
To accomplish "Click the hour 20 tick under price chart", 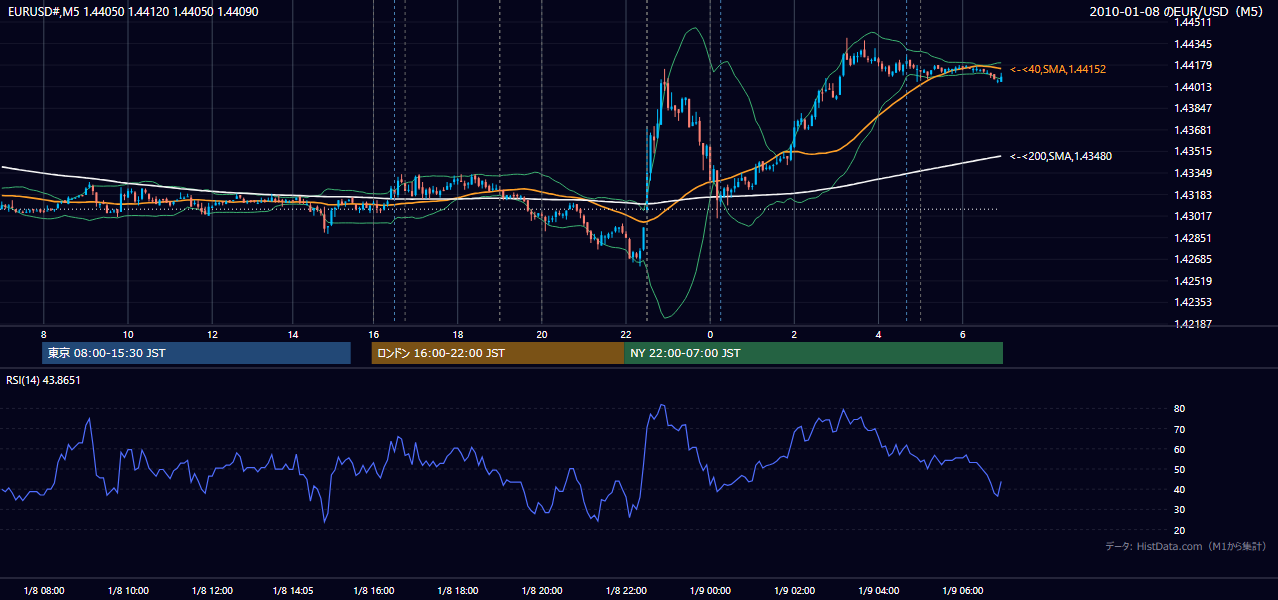I will click(x=541, y=334).
